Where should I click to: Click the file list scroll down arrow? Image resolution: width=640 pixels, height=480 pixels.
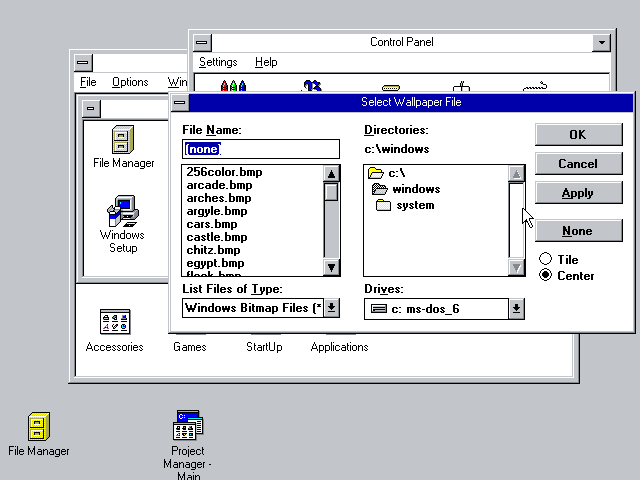[x=331, y=267]
